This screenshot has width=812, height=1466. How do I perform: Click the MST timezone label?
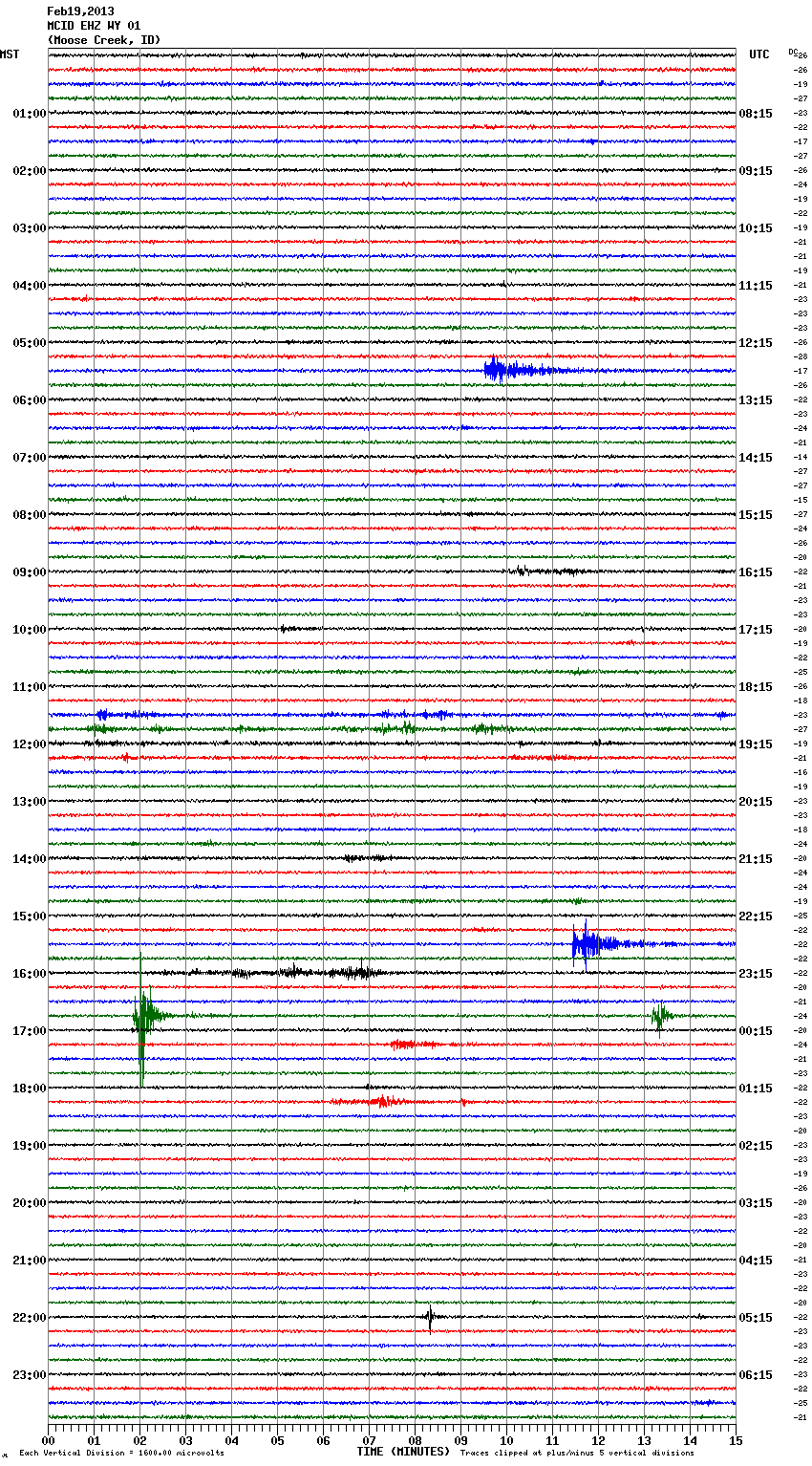pyautogui.click(x=10, y=54)
